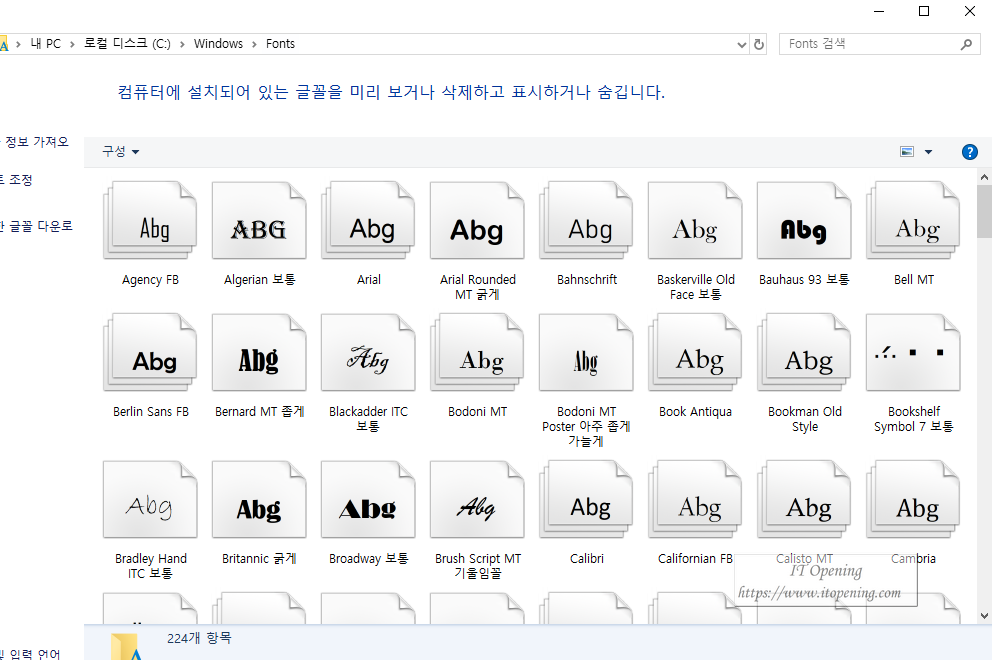Select the Britannic 굵게 font icon
The image size is (992, 660).
click(x=259, y=499)
